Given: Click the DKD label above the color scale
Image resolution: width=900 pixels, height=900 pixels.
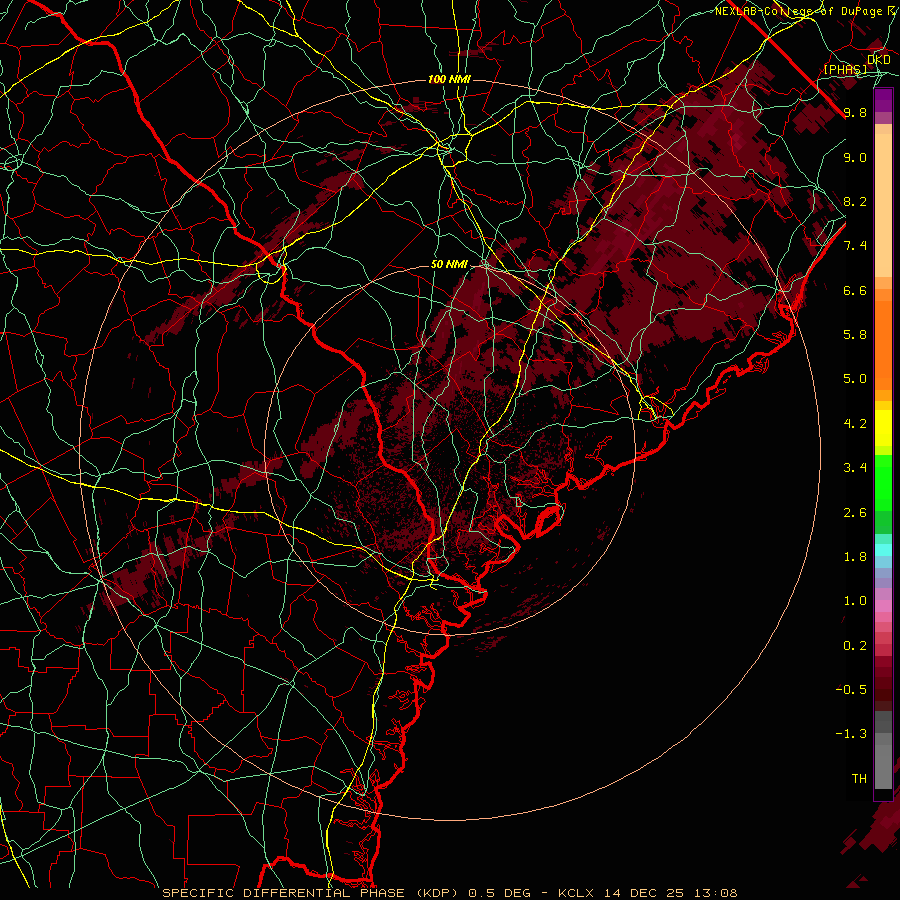Looking at the screenshot, I should pyautogui.click(x=879, y=59).
